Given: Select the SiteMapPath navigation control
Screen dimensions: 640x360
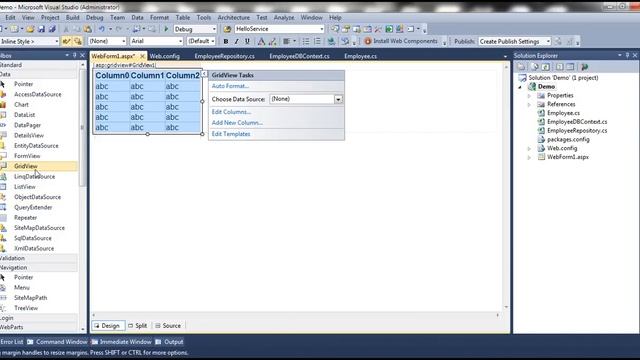Looking at the screenshot, I should [x=31, y=298].
